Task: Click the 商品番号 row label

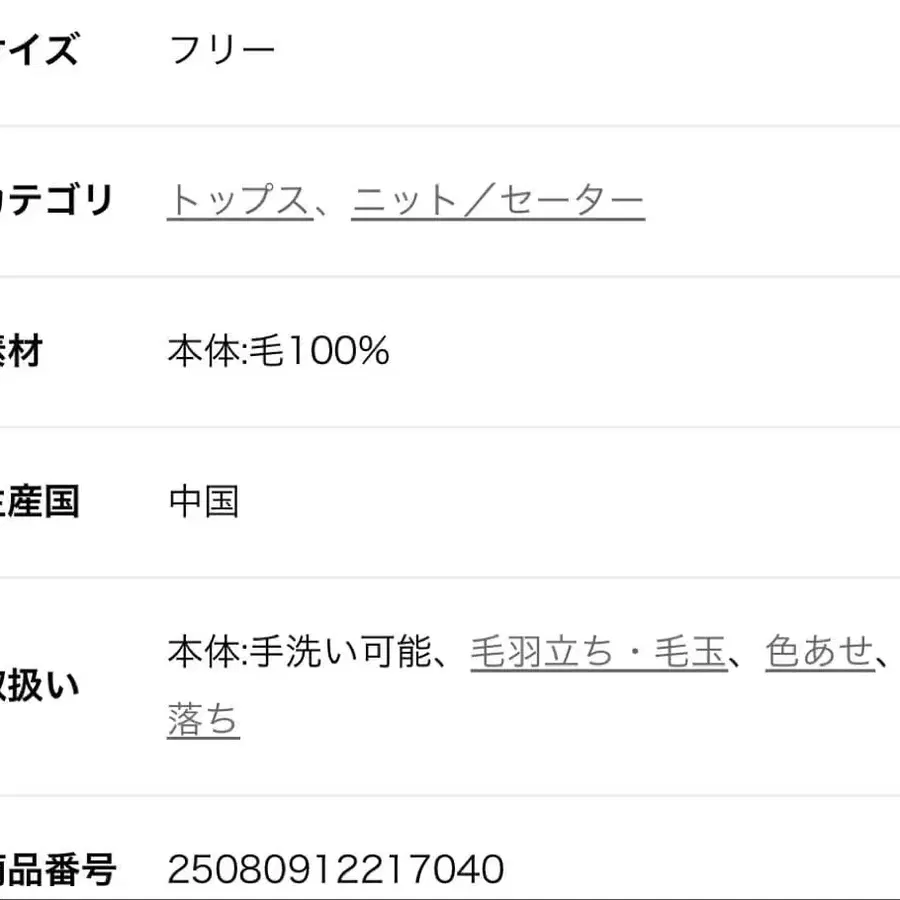Action: [58, 869]
